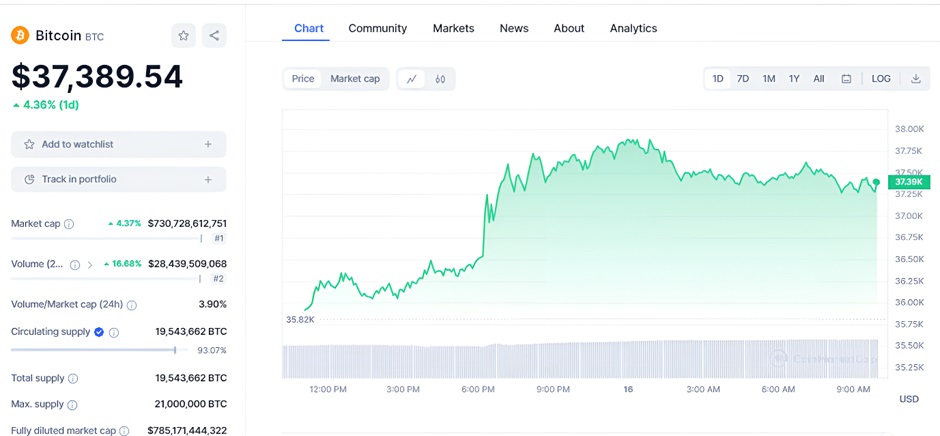Expand Track in portfolio plus
Viewport: 940px width, 436px height.
click(x=208, y=180)
